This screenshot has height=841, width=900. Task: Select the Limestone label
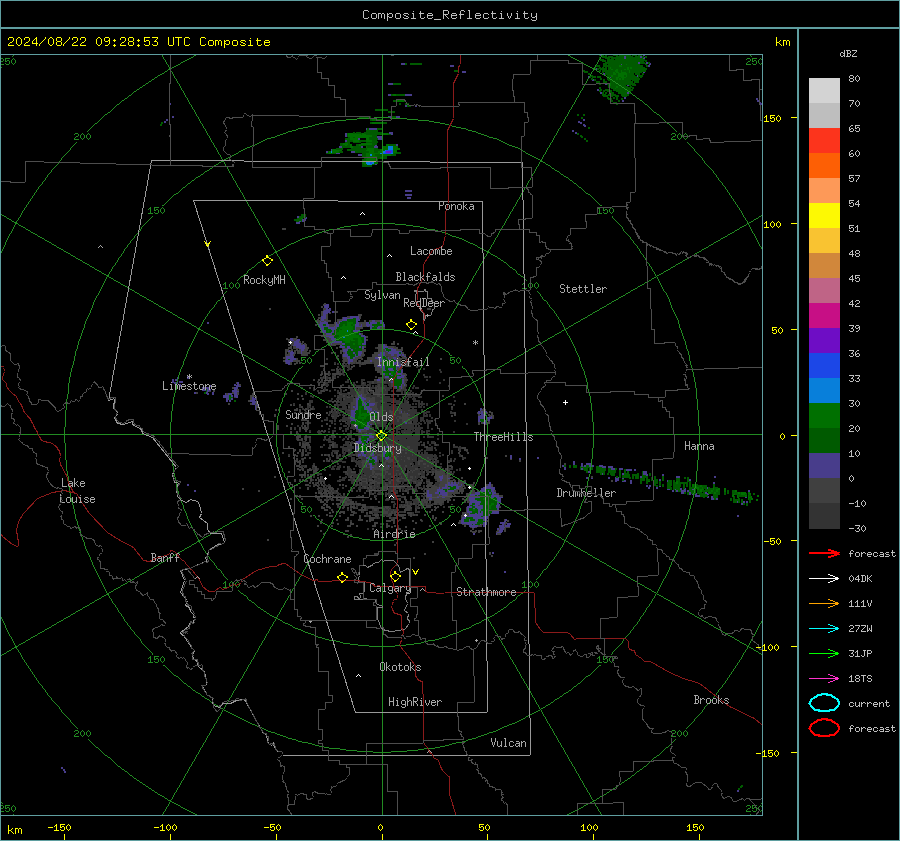[x=189, y=386]
